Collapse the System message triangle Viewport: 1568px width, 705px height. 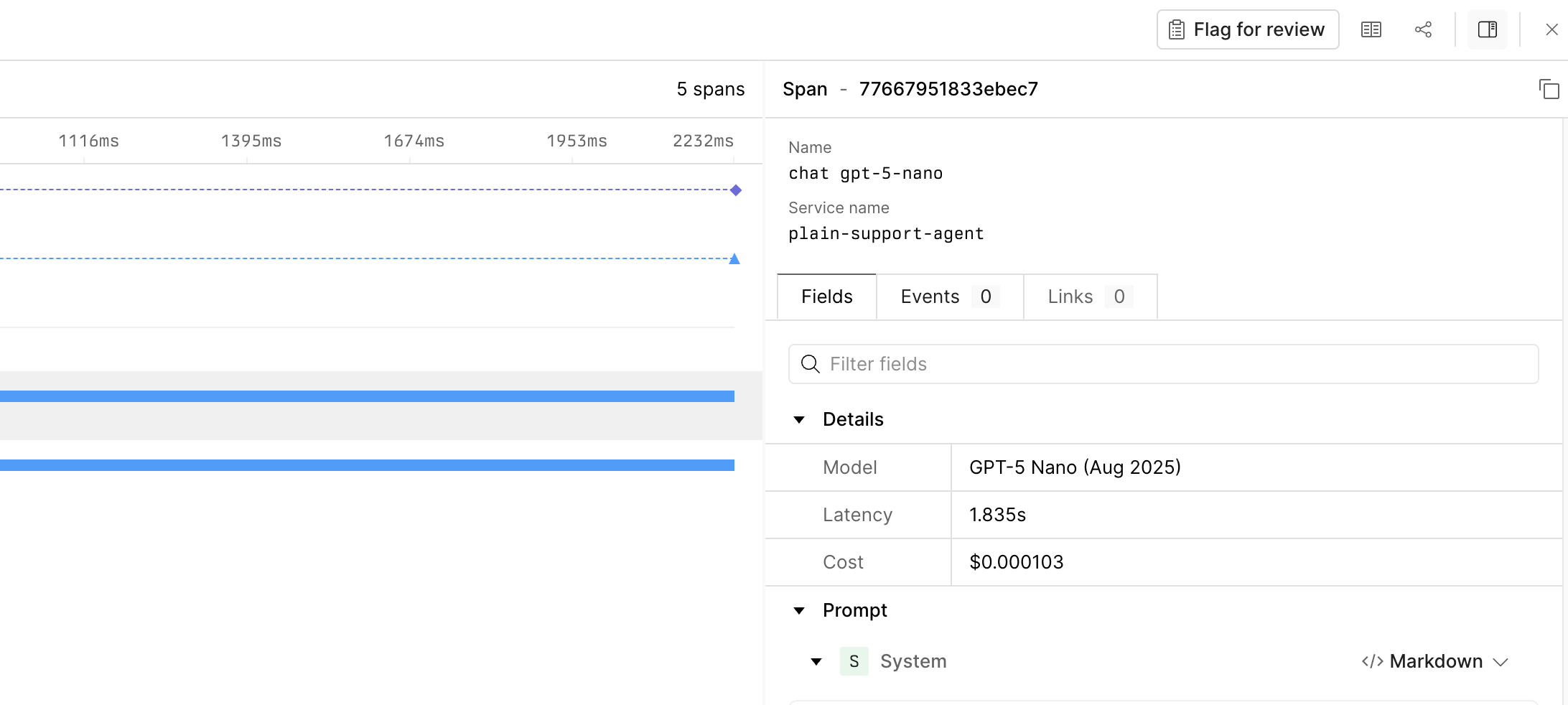[816, 661]
